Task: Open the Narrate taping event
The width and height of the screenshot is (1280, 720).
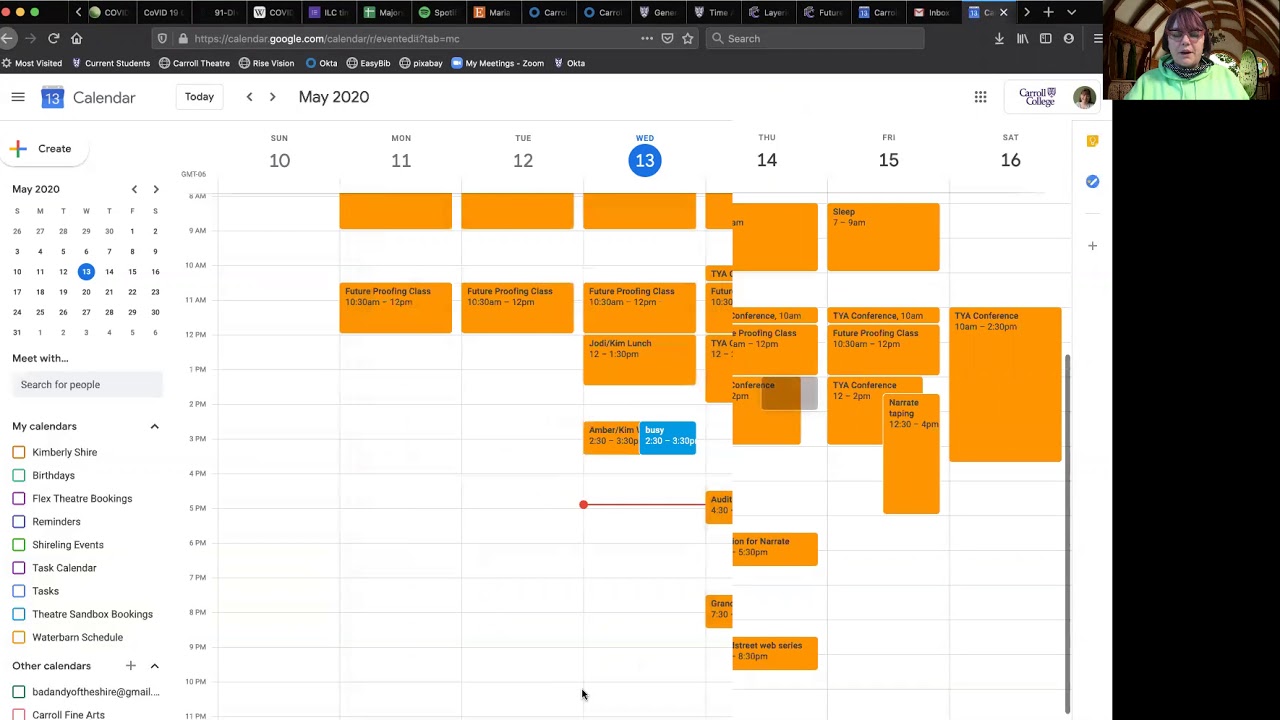Action: pyautogui.click(x=911, y=455)
